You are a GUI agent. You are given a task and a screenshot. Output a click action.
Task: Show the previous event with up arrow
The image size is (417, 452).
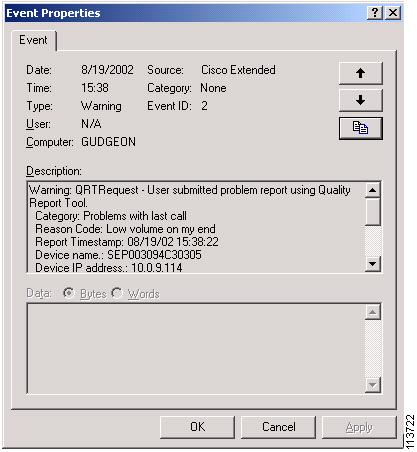(x=360, y=73)
